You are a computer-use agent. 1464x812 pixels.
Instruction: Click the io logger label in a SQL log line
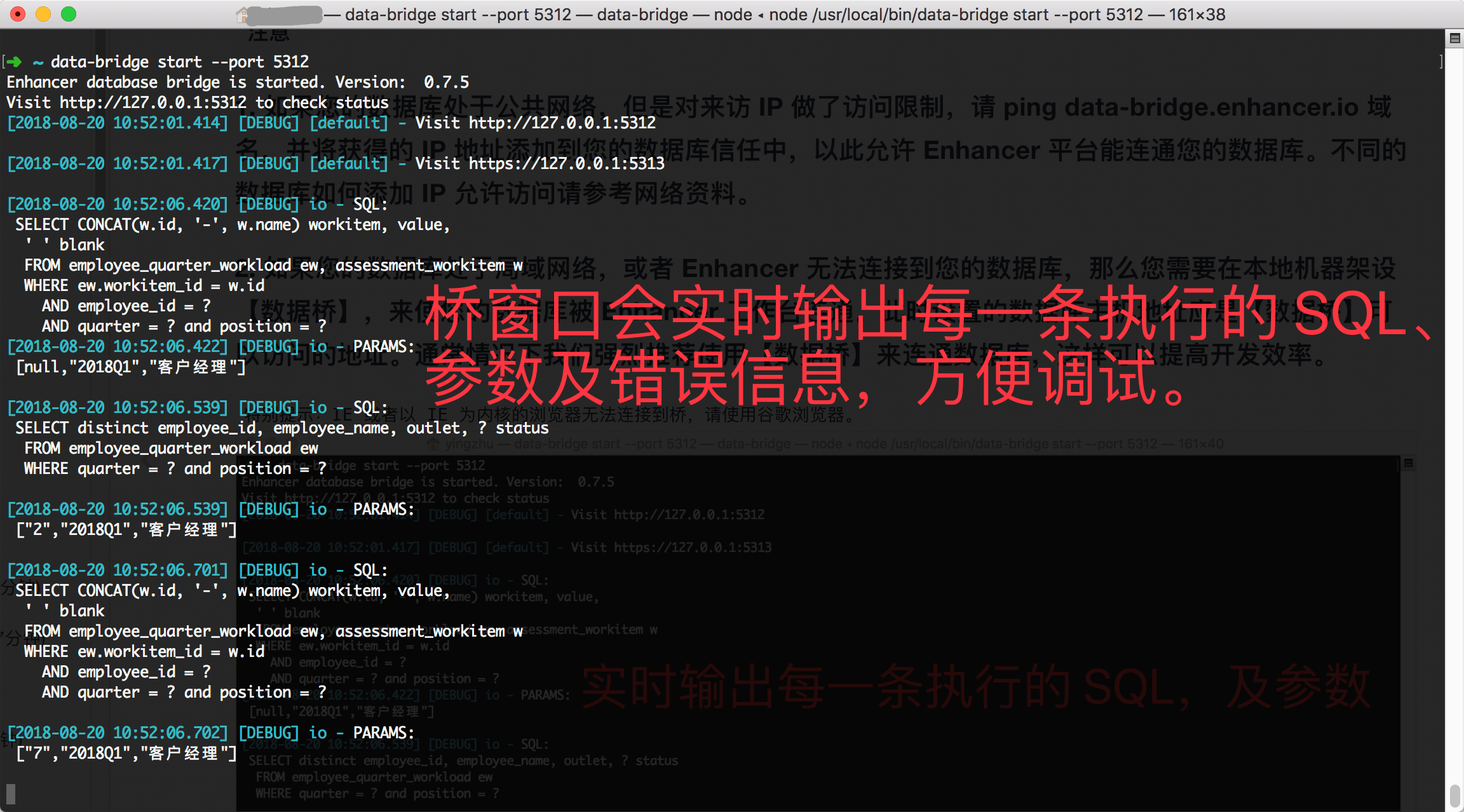click(x=318, y=204)
